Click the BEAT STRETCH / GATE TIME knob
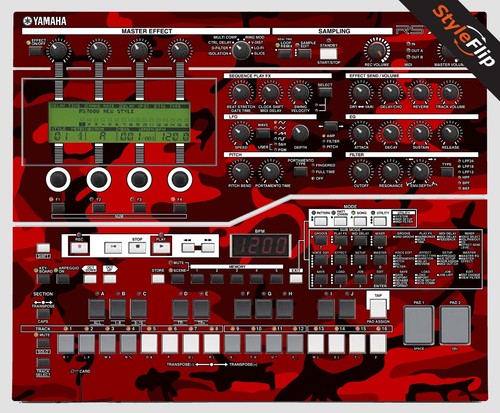The height and width of the screenshot is (413, 500). pyautogui.click(x=241, y=93)
